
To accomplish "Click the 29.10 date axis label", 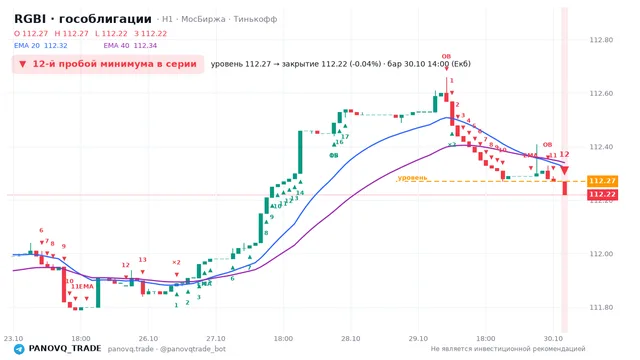I will point(418,339).
